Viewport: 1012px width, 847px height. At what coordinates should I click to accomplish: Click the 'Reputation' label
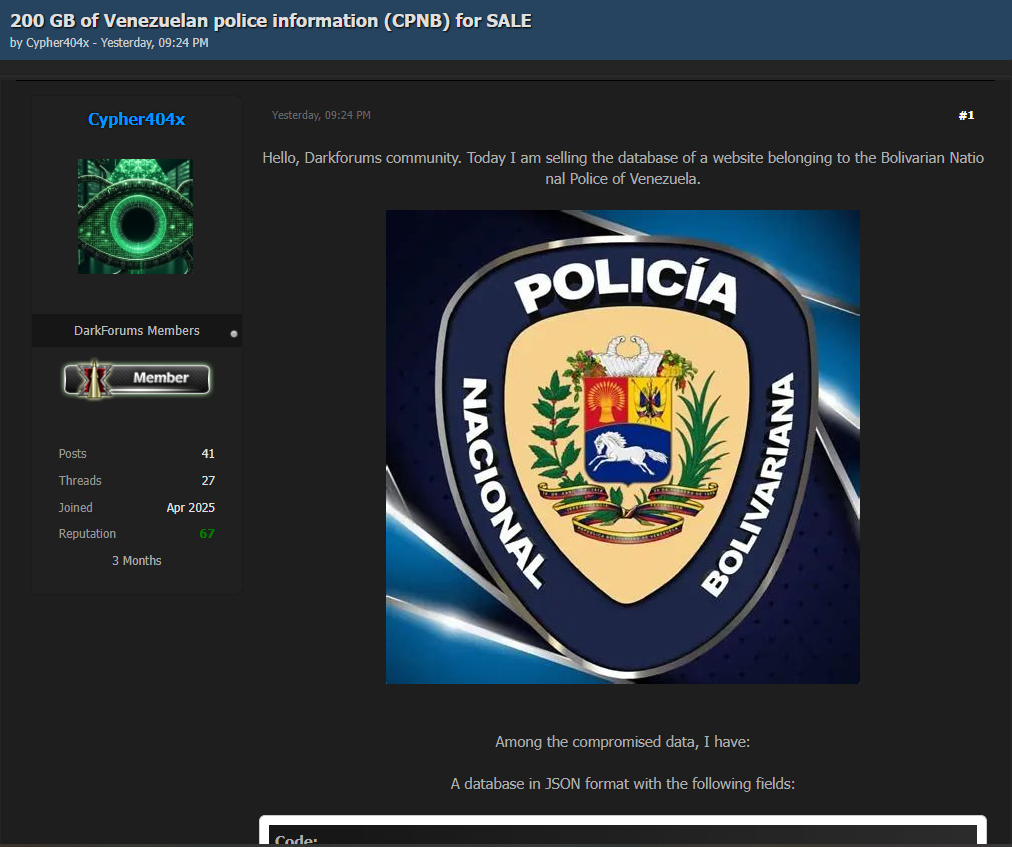pyautogui.click(x=87, y=533)
